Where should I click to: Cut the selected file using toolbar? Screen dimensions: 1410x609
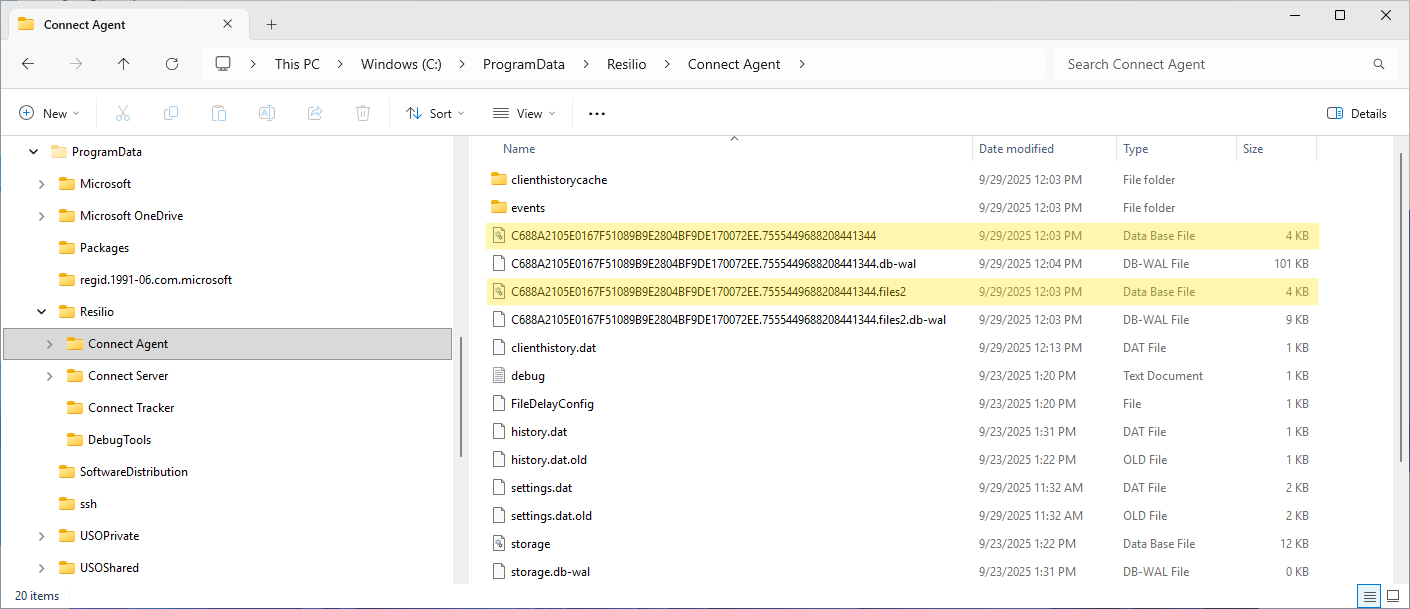pyautogui.click(x=122, y=112)
